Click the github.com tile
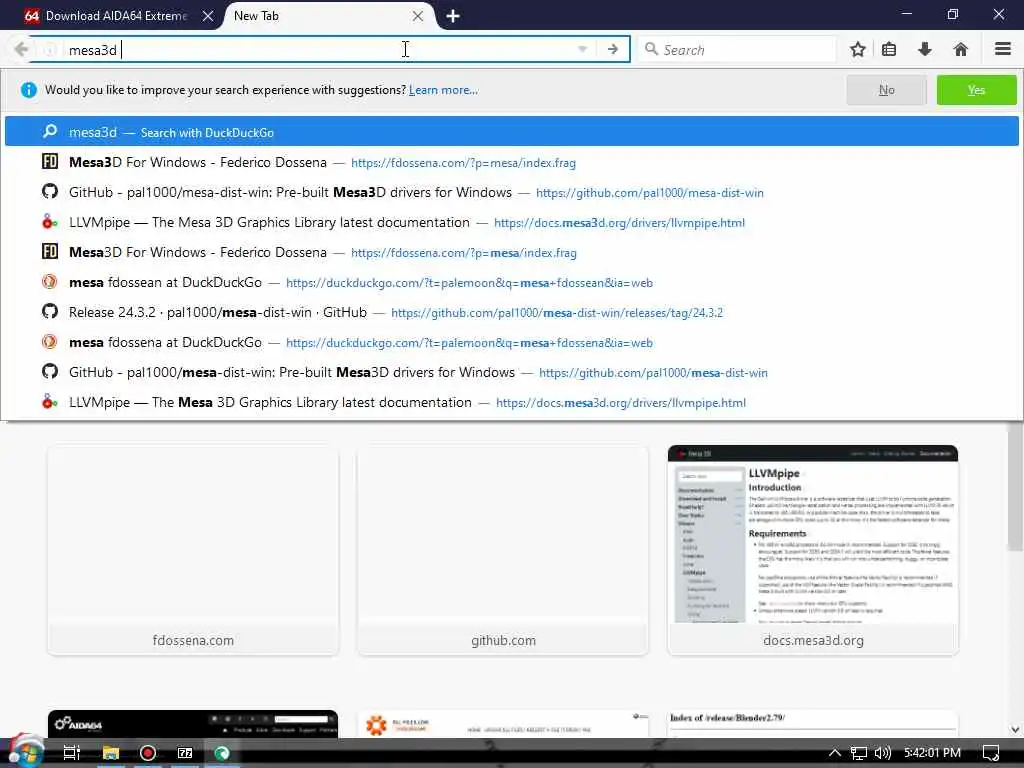Image resolution: width=1024 pixels, height=768 pixels. 503,550
